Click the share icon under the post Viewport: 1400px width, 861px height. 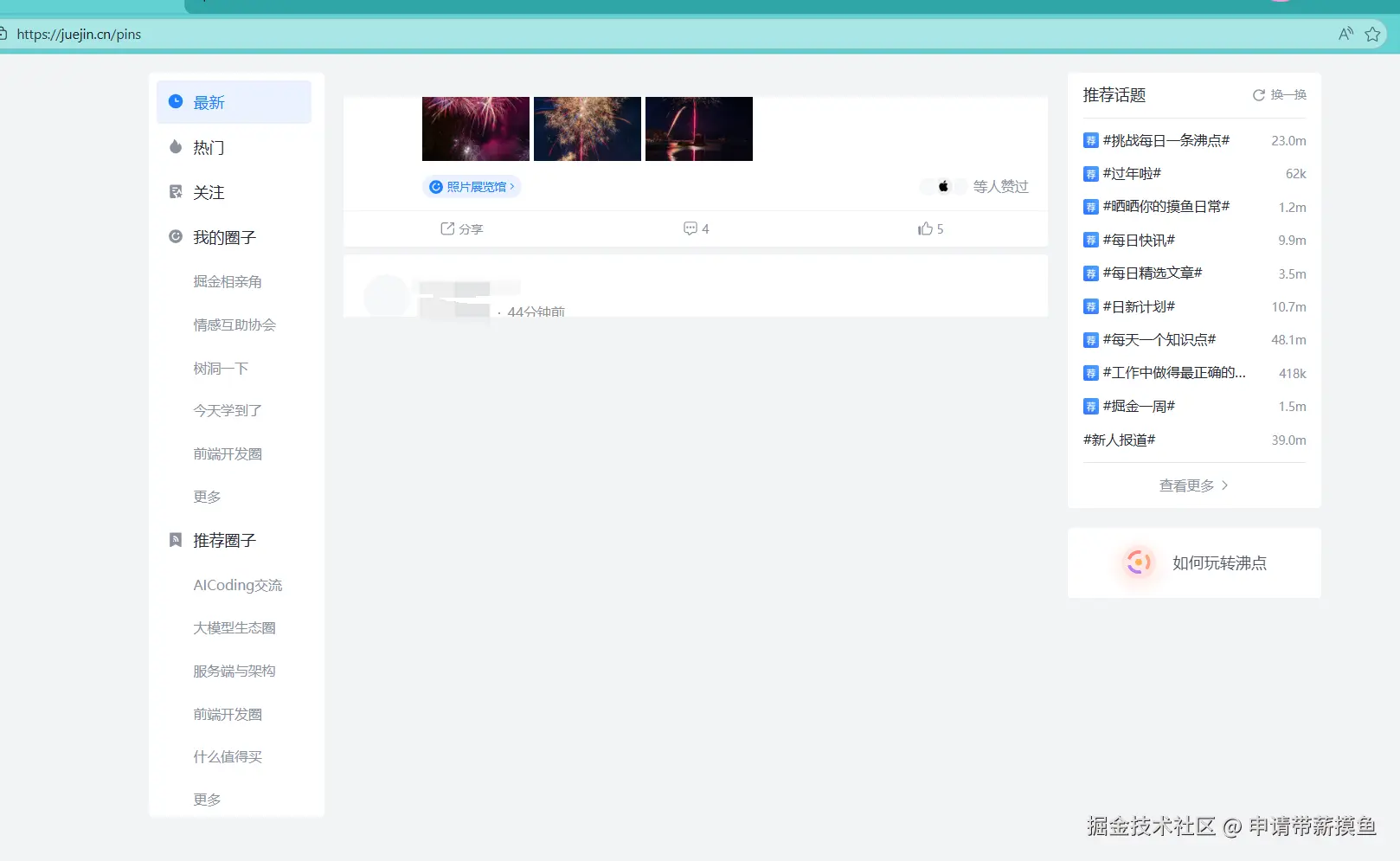tap(447, 228)
